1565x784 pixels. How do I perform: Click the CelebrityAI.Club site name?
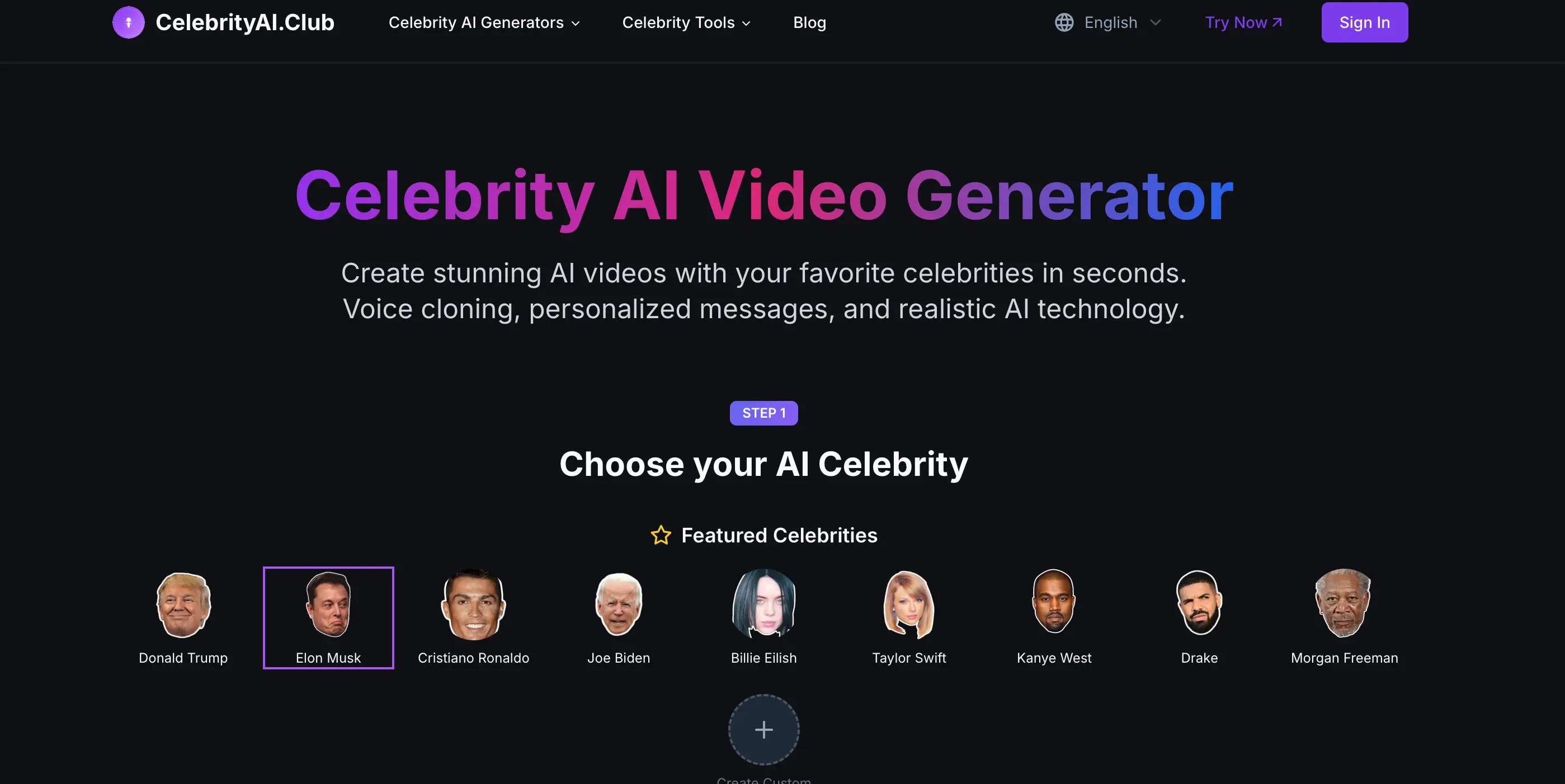(x=245, y=22)
